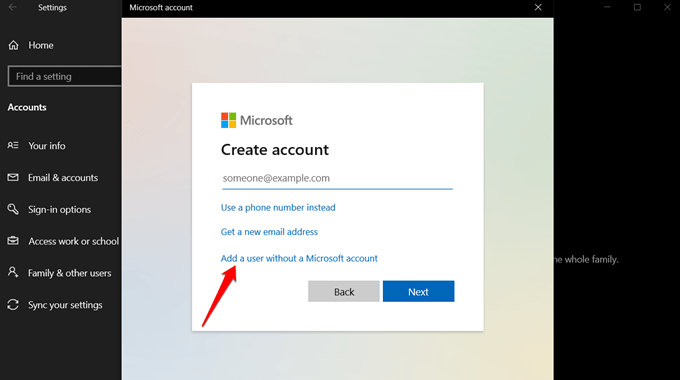
Task: Click the Family & other users person icon
Action: [x=13, y=272]
